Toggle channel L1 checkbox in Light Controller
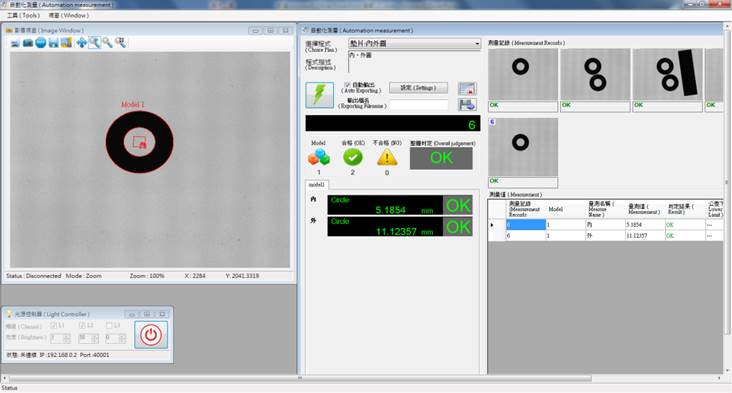Viewport: 732px width, 393px height. [x=53, y=325]
